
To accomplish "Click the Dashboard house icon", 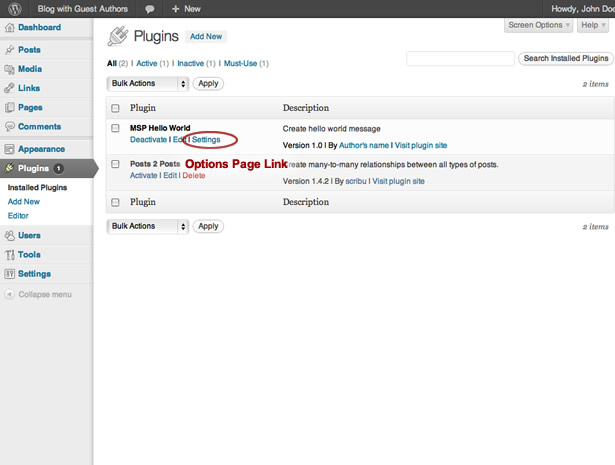I will (9, 27).
